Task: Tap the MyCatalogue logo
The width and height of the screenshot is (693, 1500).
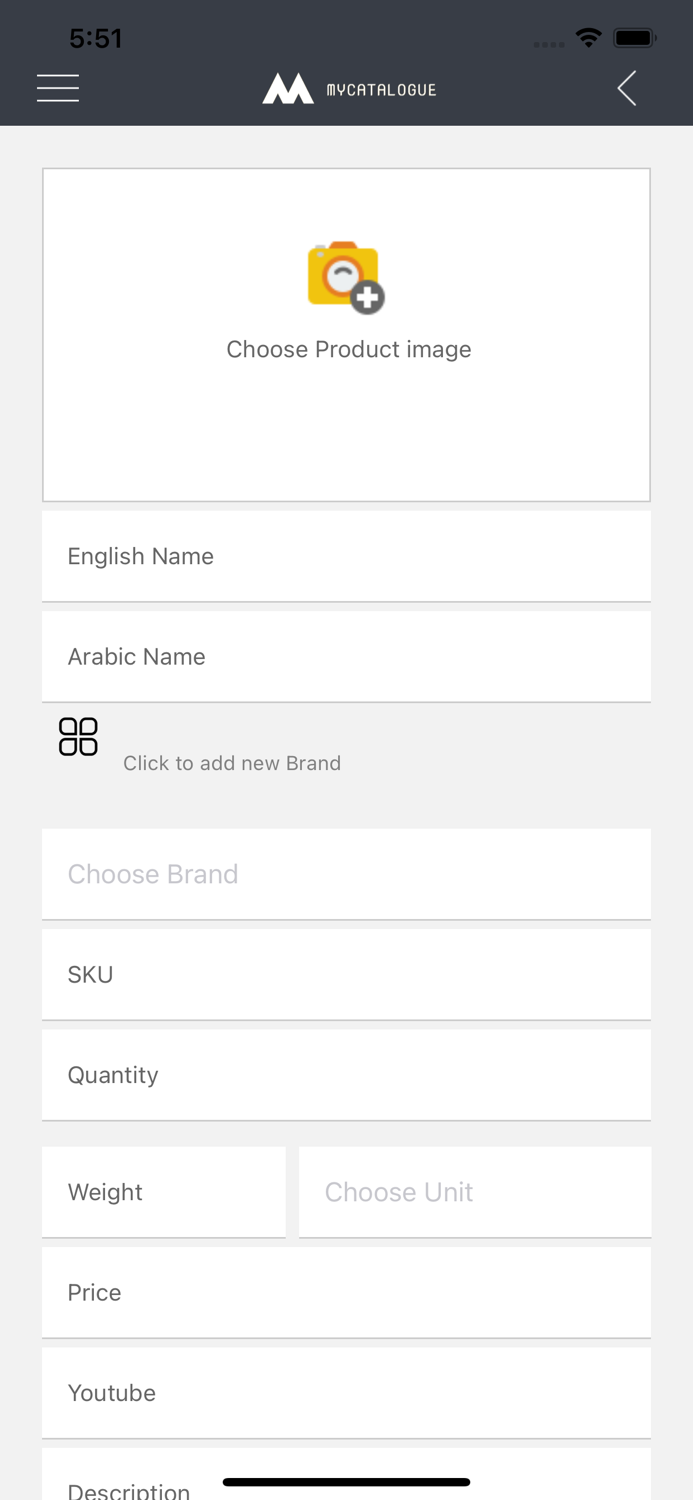Action: coord(348,88)
